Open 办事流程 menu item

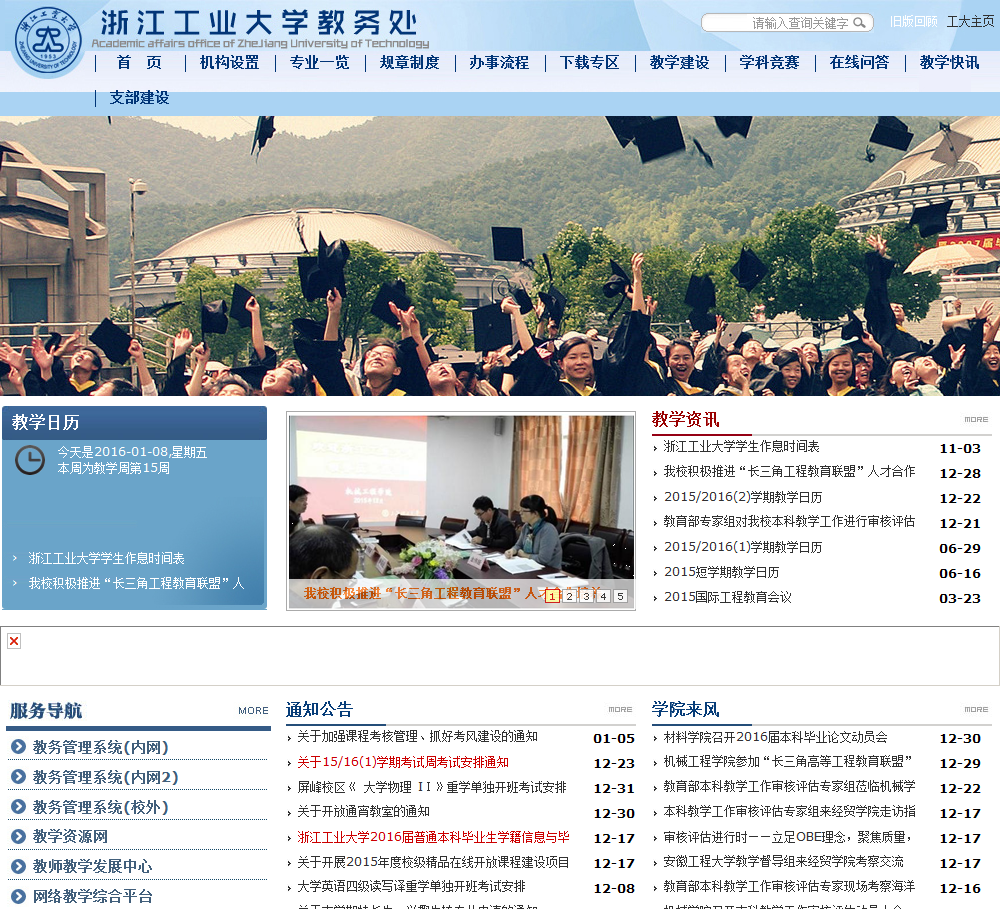(x=499, y=63)
